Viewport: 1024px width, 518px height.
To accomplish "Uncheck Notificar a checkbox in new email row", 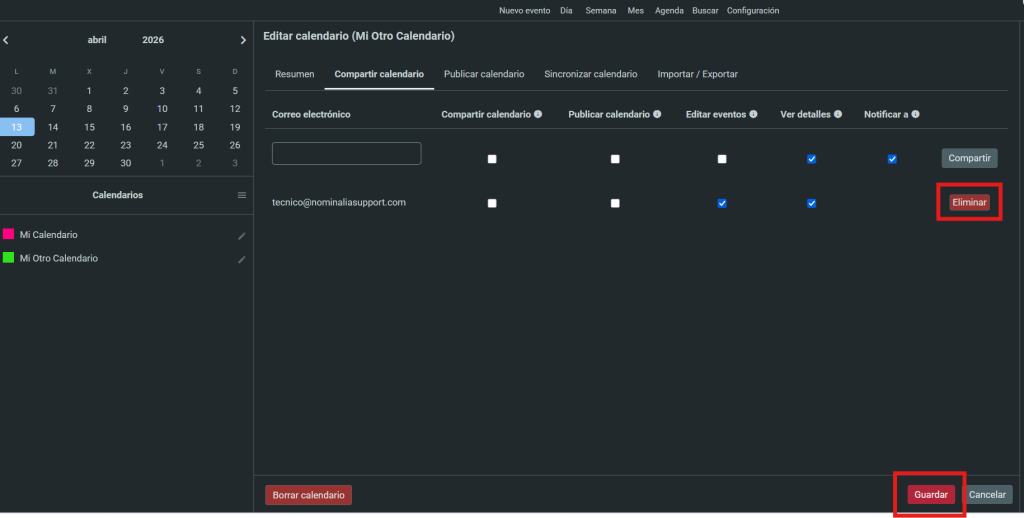I will [892, 158].
